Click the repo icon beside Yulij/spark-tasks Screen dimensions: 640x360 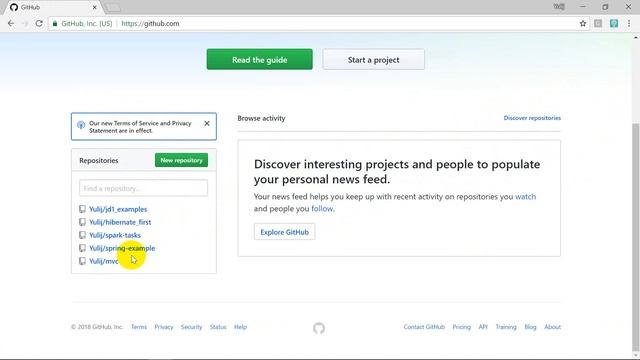click(x=82, y=235)
